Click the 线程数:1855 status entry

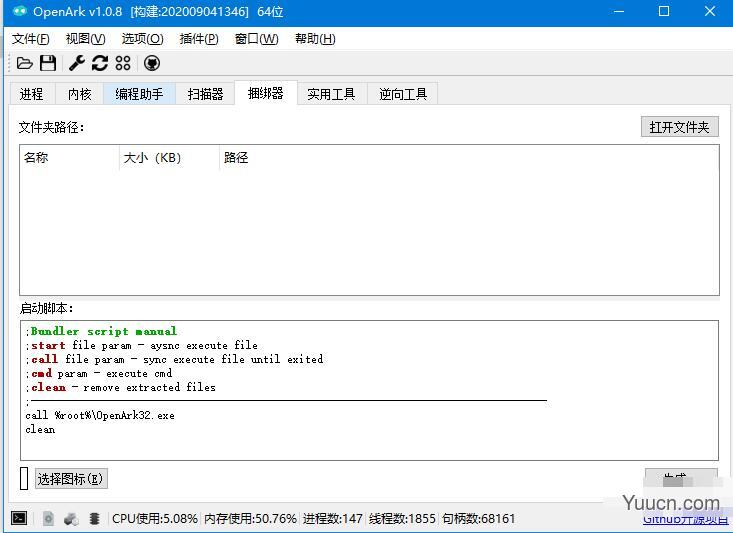[x=402, y=519]
